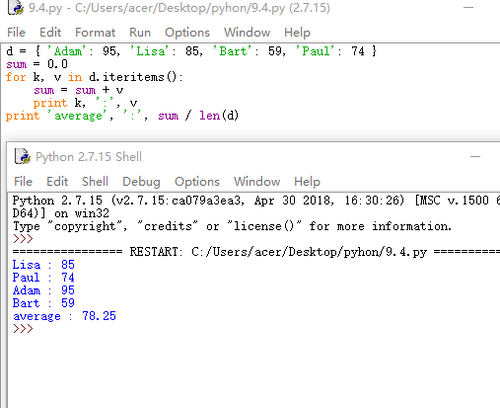
Task: Minimize the 9.4.py editor window
Action: (x=468, y=7)
